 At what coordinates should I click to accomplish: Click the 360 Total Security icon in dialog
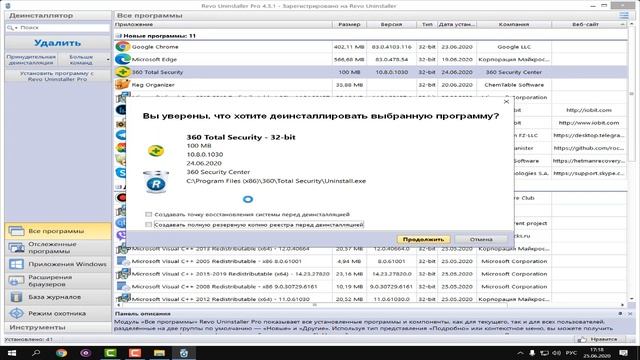[156, 151]
